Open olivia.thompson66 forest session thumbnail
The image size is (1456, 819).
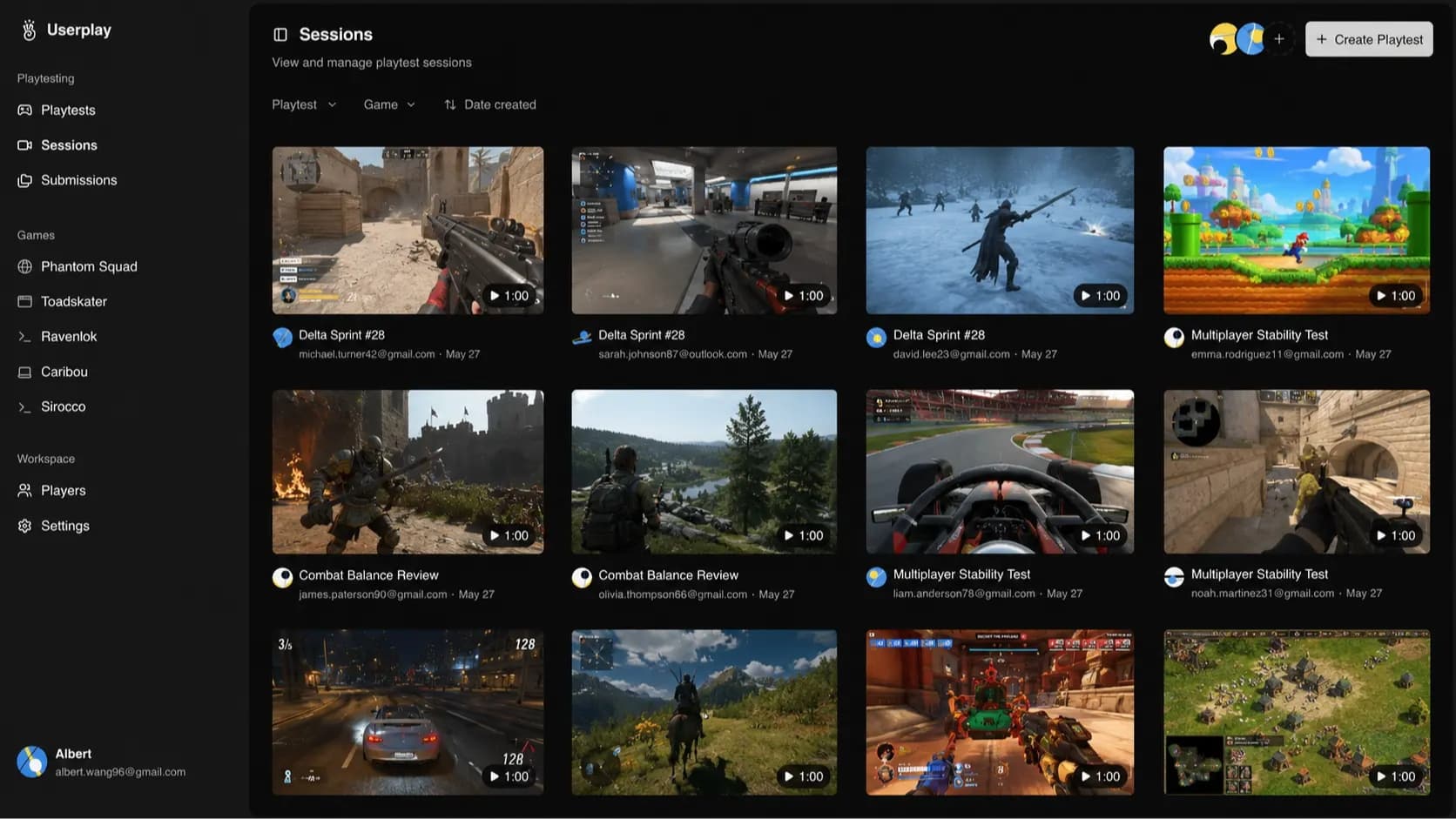point(704,472)
